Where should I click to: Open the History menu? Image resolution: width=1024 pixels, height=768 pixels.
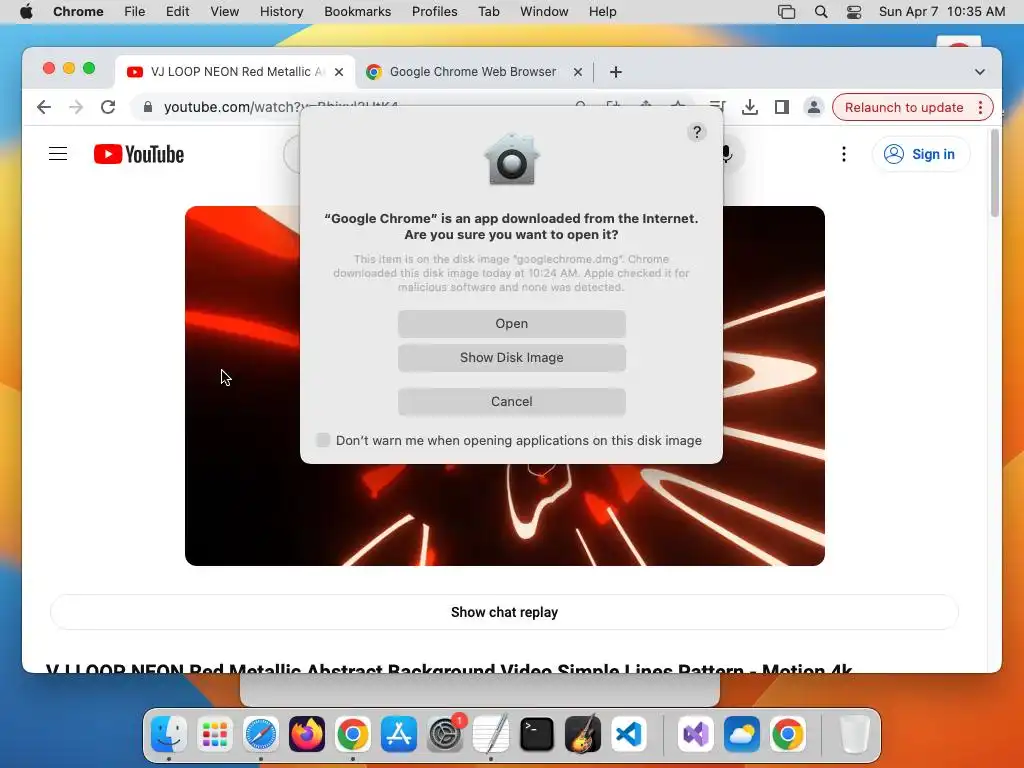coord(281,12)
